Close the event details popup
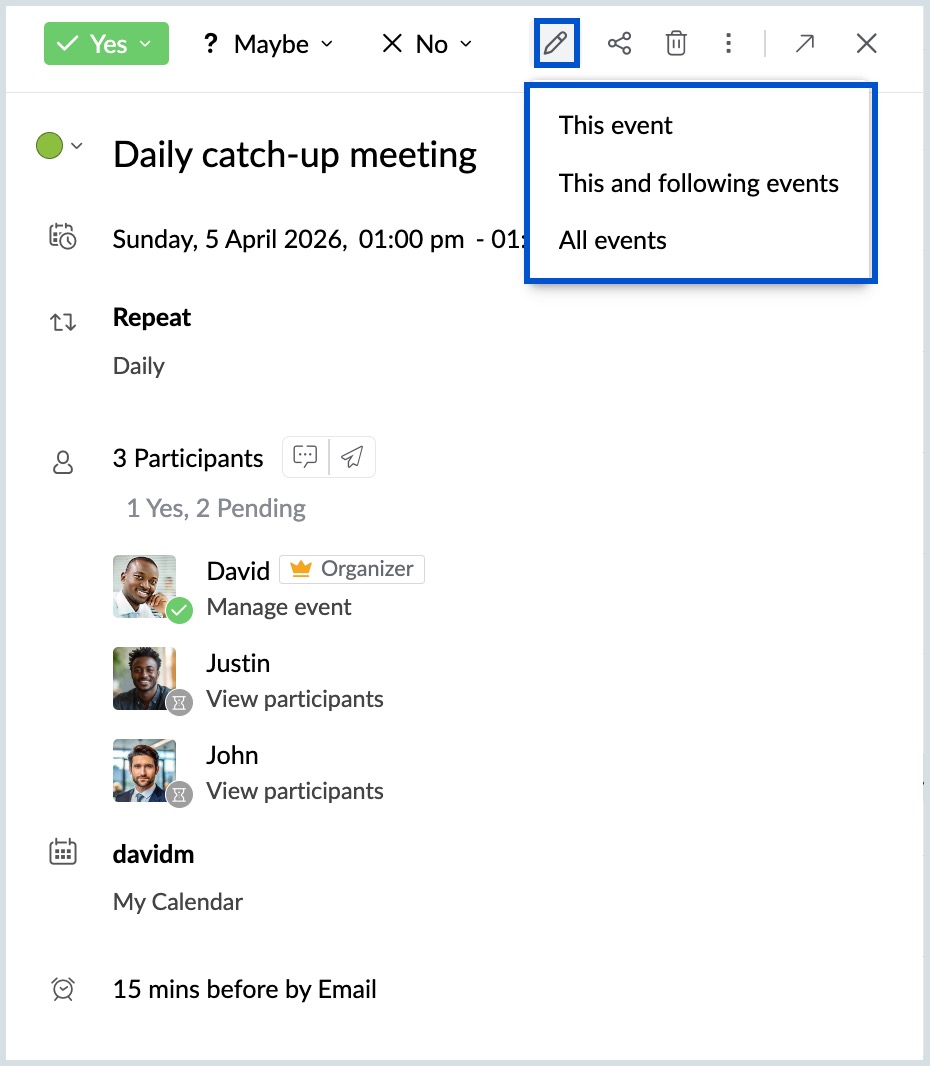Screen dimensions: 930x1066 point(867,44)
